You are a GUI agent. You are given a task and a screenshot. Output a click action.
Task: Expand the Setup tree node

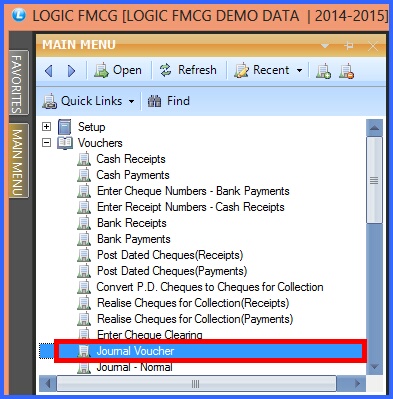(x=47, y=127)
